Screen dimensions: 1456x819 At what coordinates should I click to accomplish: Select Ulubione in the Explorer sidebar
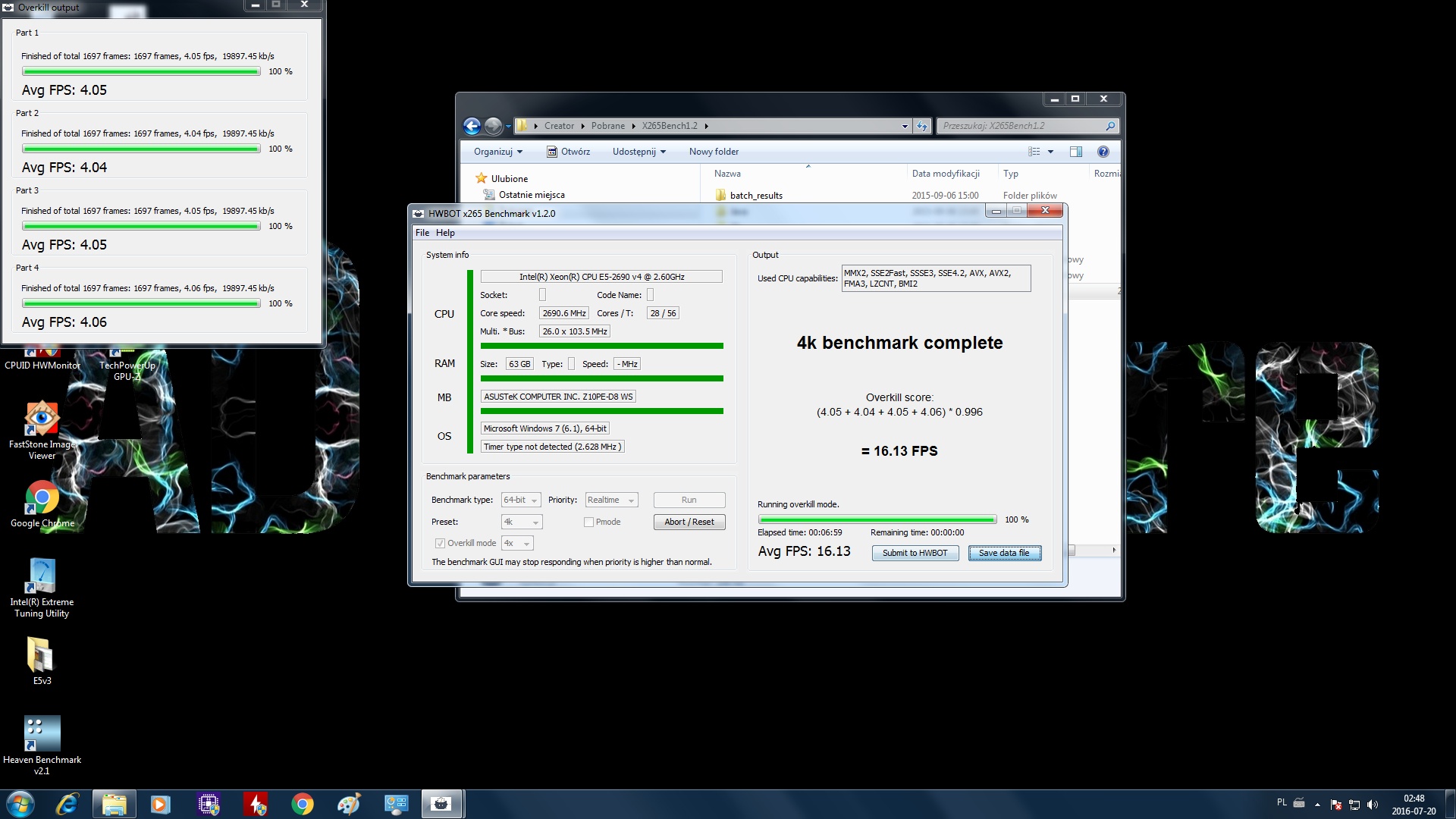pos(502,178)
